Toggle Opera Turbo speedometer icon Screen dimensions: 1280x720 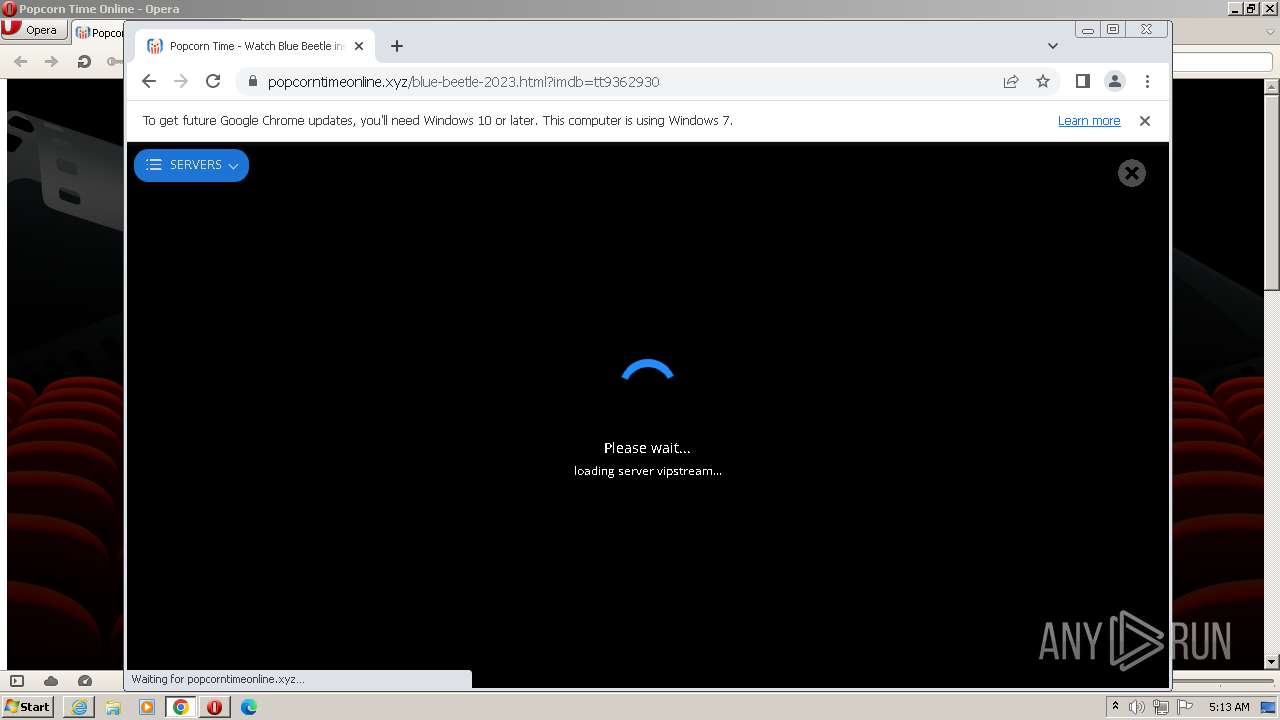(x=85, y=681)
